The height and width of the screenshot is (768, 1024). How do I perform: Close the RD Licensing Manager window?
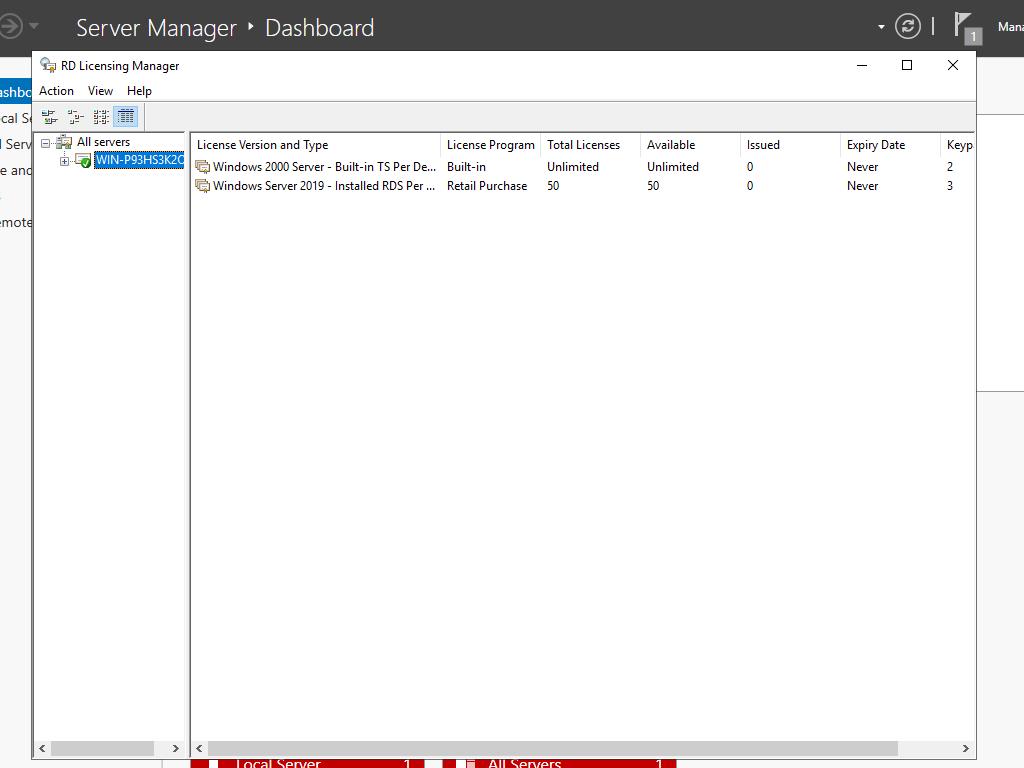click(953, 65)
